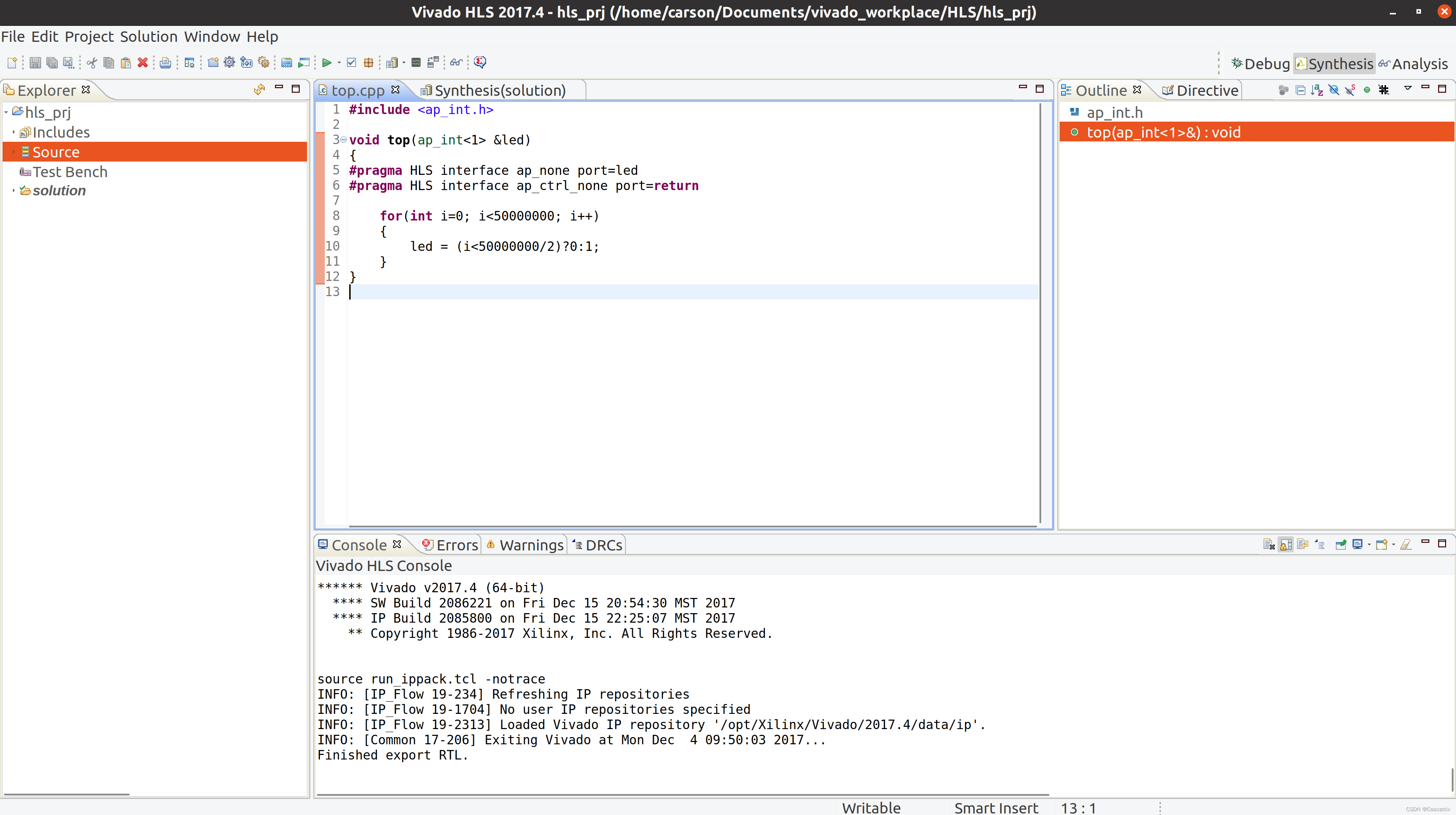Image resolution: width=1456 pixels, height=815 pixels.
Task: Expand the Includes tree node
Action: tap(14, 132)
